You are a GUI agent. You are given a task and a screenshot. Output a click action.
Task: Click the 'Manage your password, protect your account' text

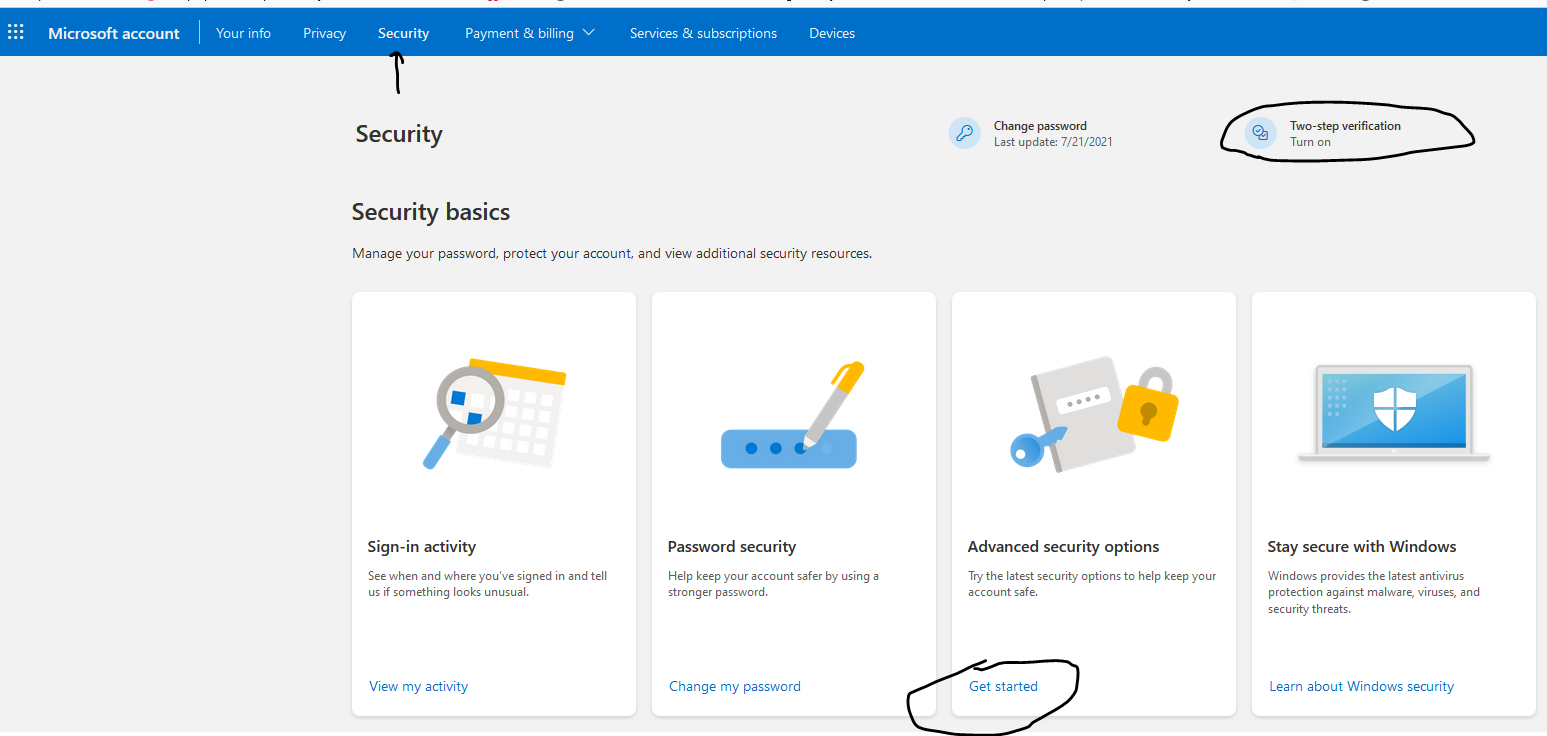(x=612, y=254)
